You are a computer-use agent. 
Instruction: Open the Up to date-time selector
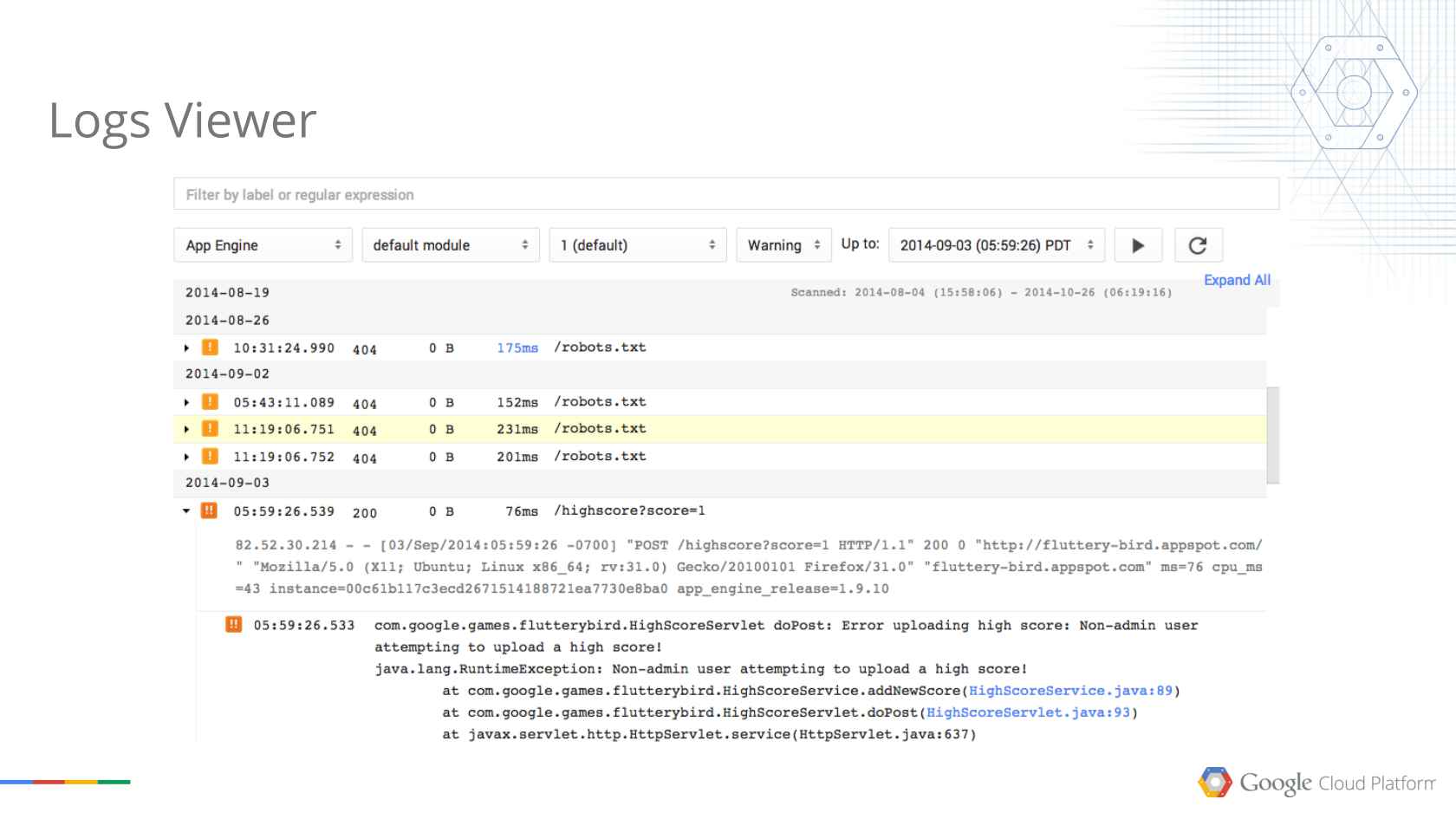[x=996, y=245]
